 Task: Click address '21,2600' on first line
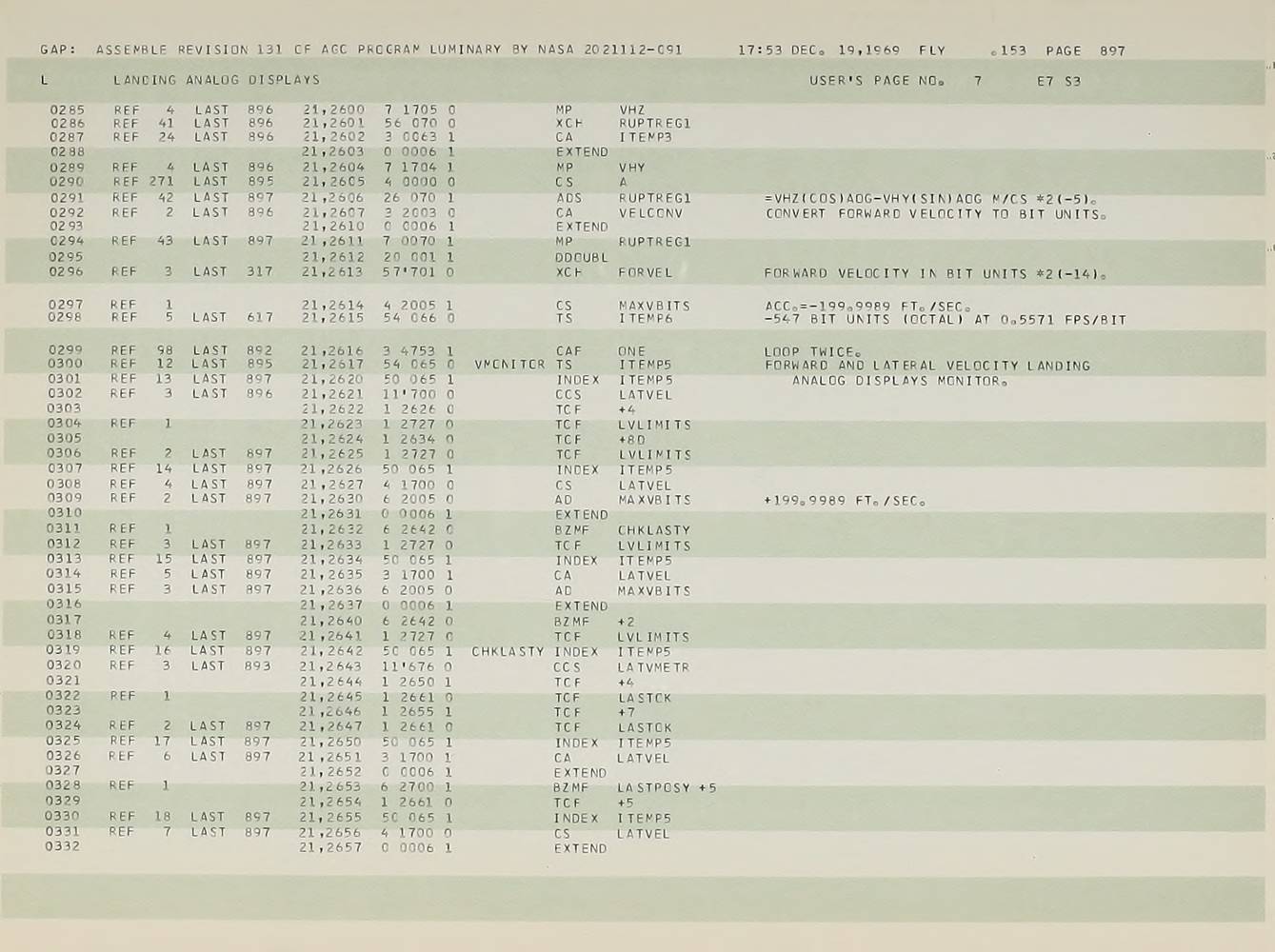(x=333, y=109)
